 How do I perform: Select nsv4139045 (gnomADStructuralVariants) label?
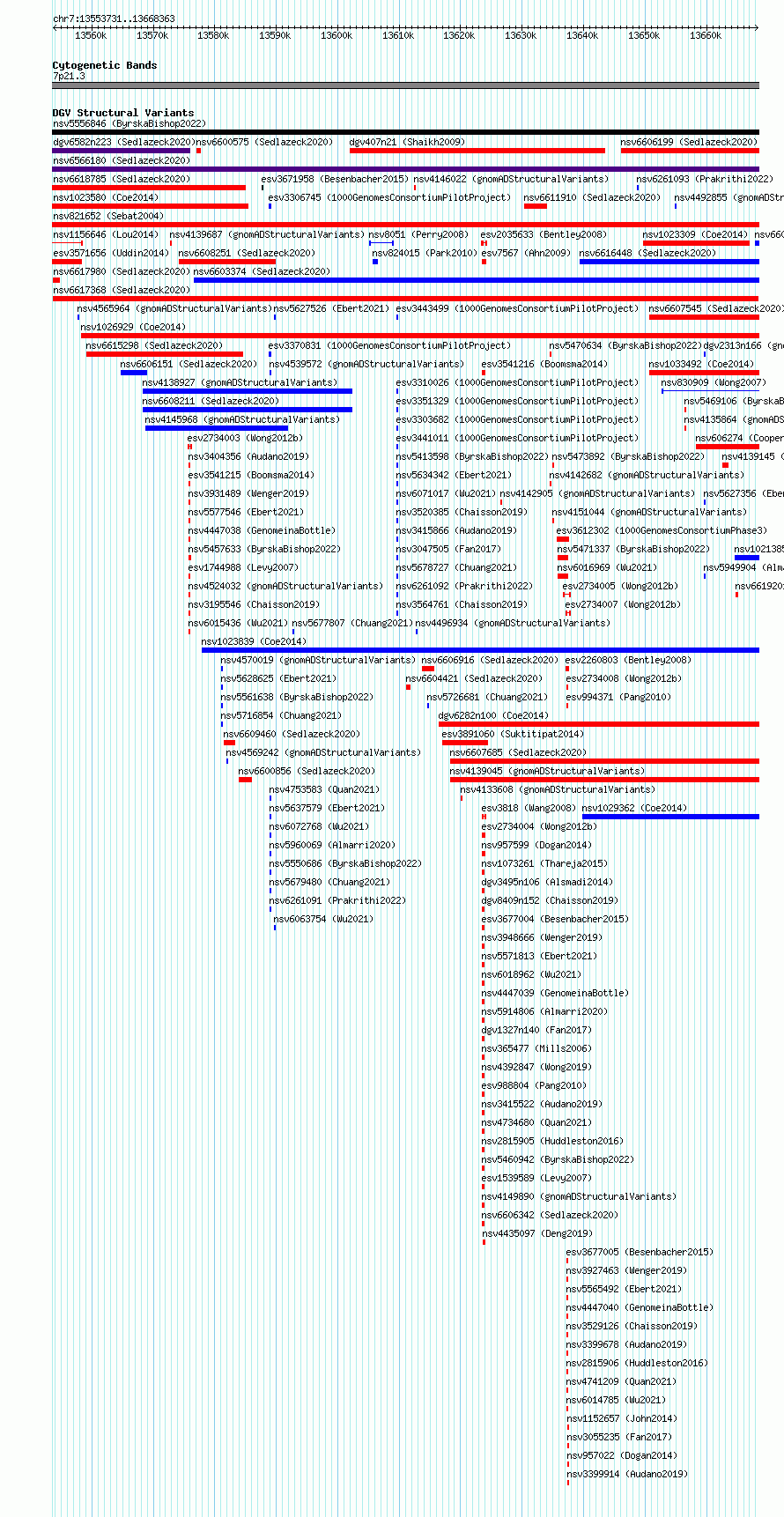[x=547, y=771]
